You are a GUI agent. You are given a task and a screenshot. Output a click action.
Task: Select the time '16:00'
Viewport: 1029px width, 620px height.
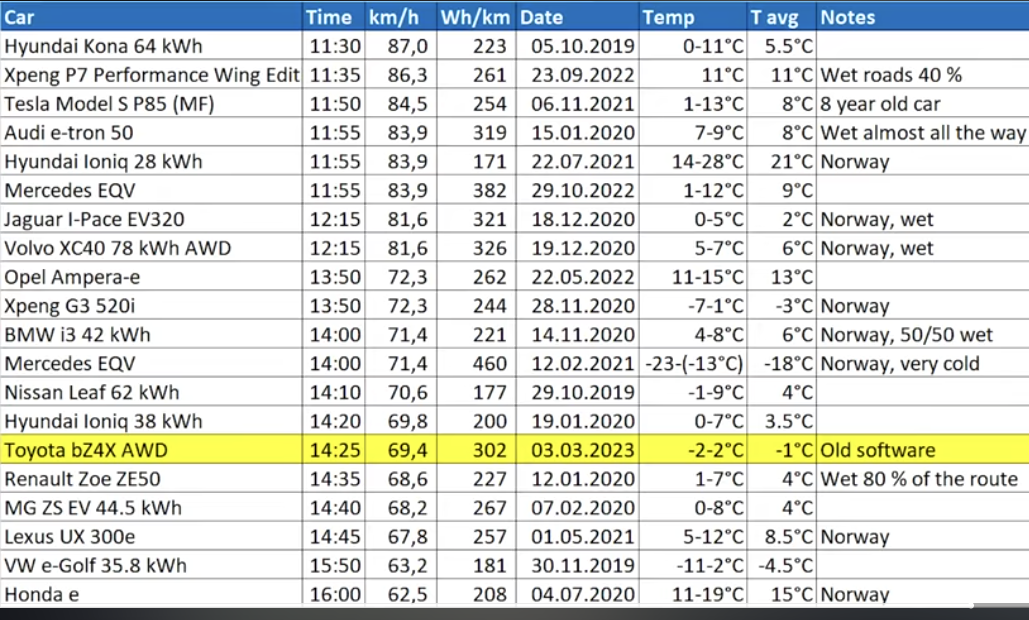pos(334,594)
